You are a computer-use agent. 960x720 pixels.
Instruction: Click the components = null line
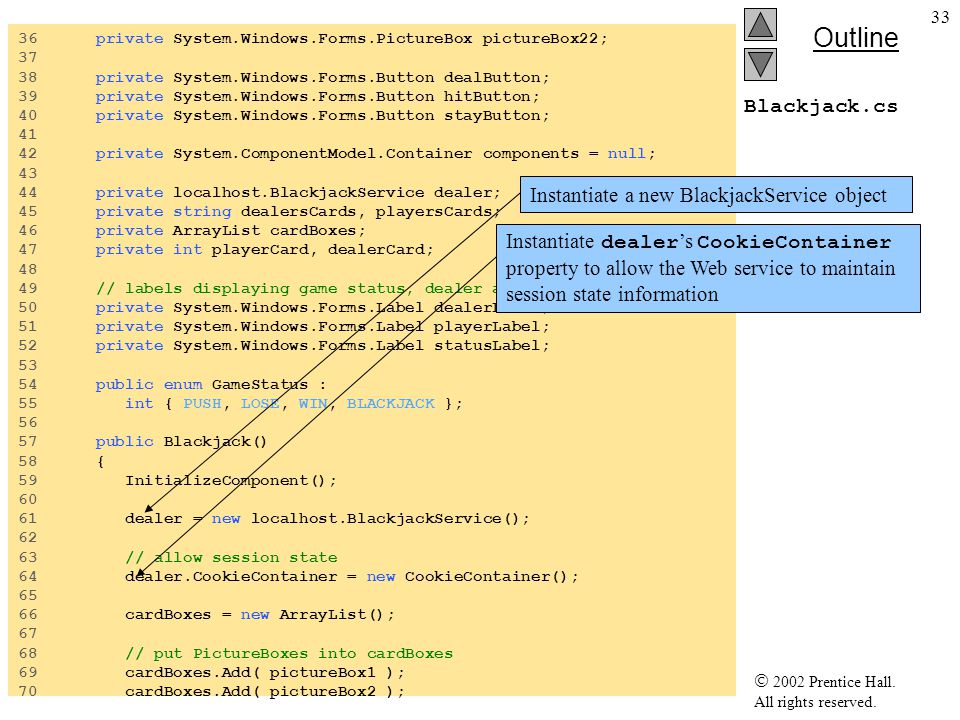[375, 154]
